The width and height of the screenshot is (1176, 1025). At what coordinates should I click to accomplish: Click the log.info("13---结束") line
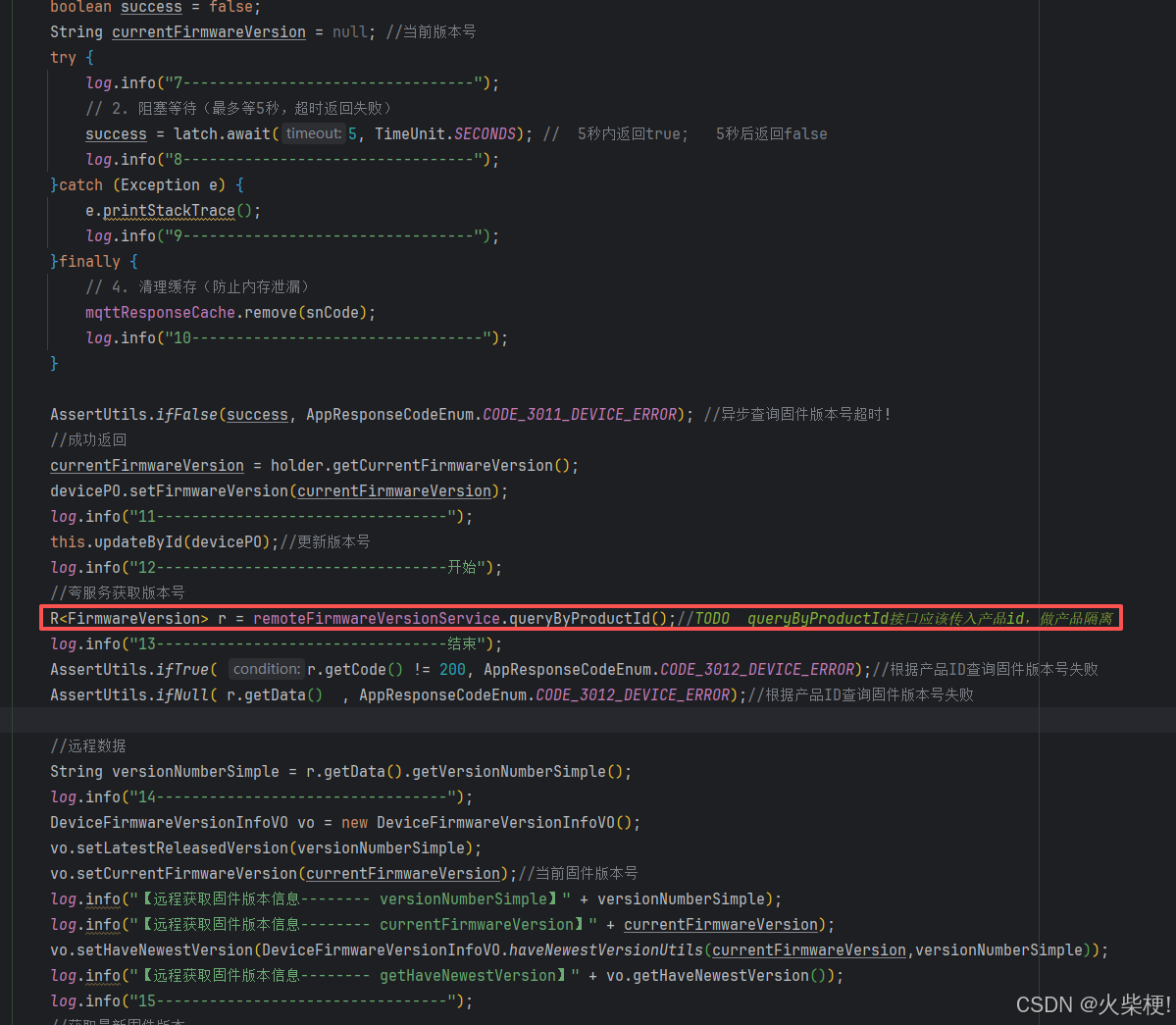click(276, 644)
